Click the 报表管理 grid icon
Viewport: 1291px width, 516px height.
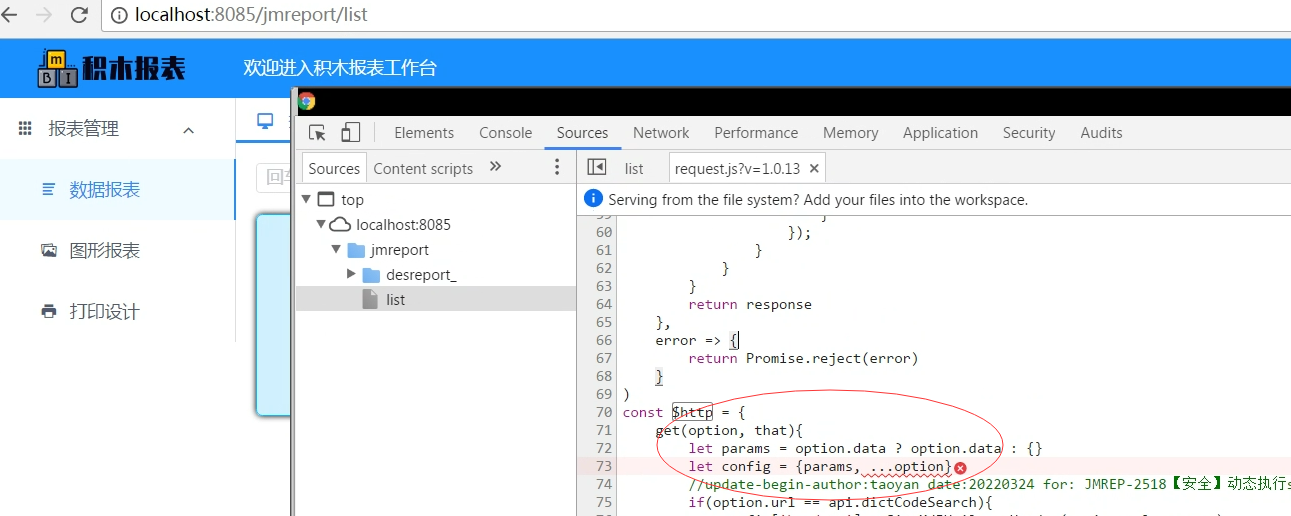coord(26,128)
